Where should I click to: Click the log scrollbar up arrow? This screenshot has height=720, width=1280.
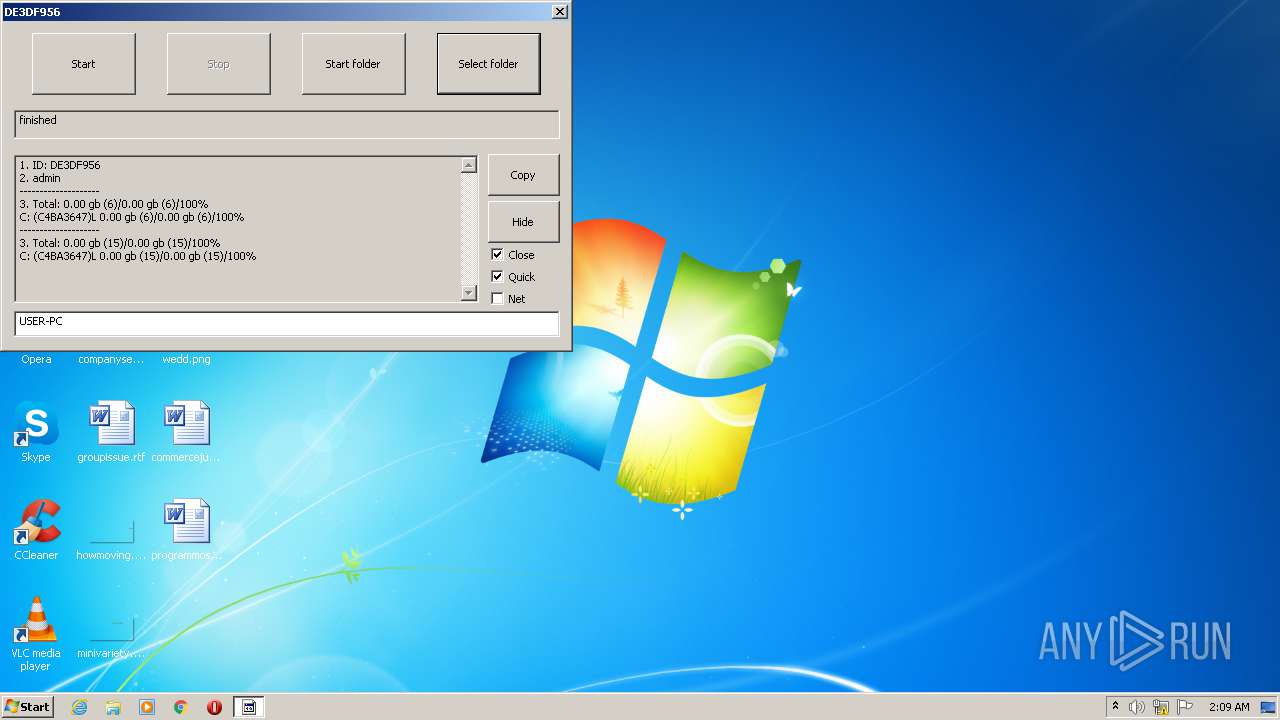(x=469, y=165)
